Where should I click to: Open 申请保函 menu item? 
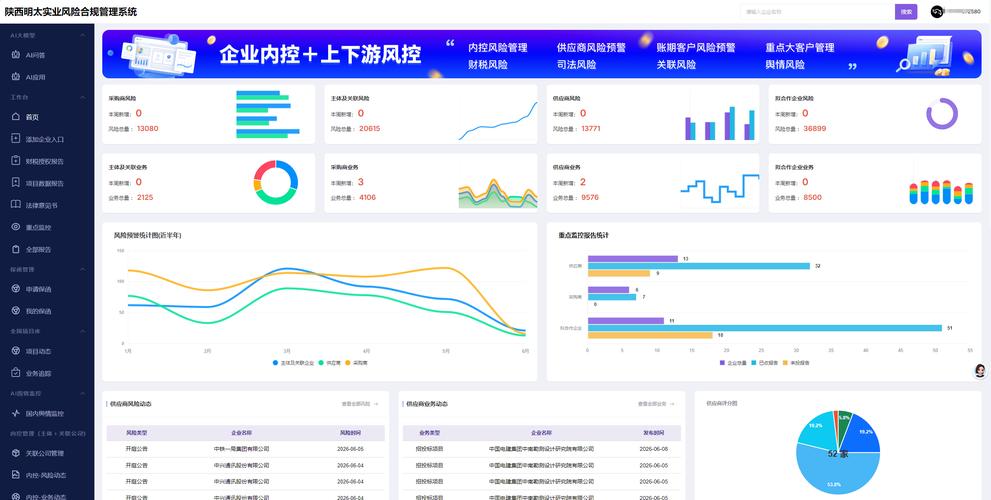[x=47, y=289]
